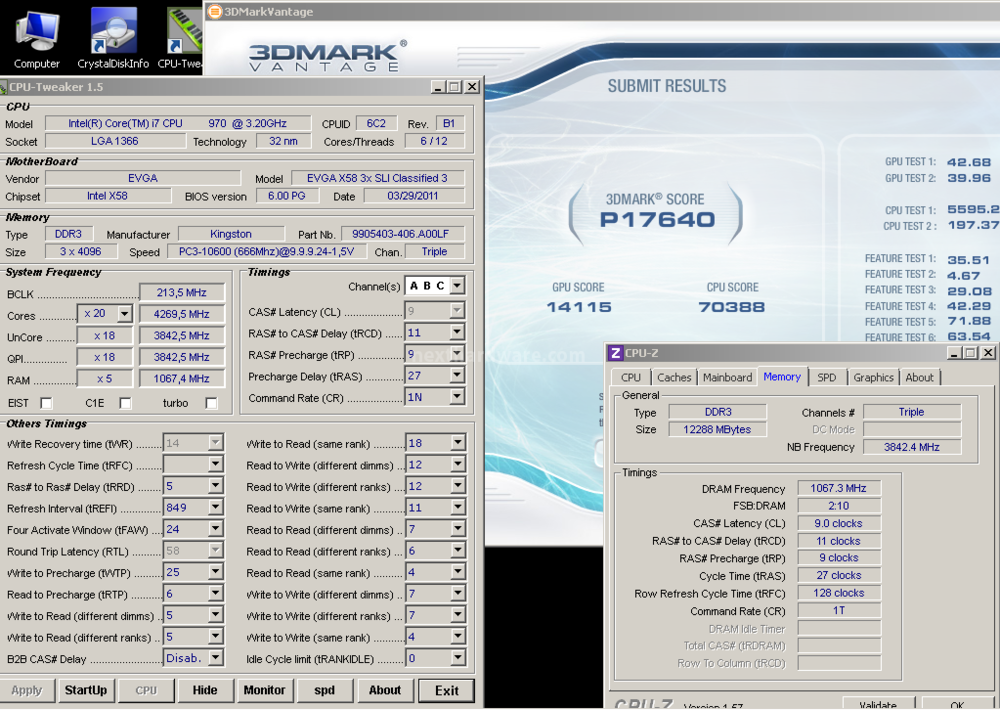The image size is (1000, 710).
Task: Open the SPD tab in CPU-Z
Action: [827, 378]
